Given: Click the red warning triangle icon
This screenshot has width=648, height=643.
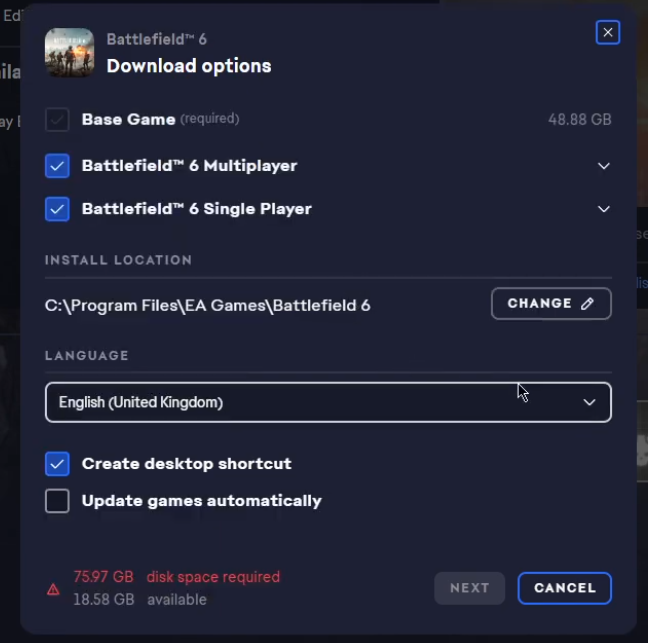Looking at the screenshot, I should [x=53, y=589].
